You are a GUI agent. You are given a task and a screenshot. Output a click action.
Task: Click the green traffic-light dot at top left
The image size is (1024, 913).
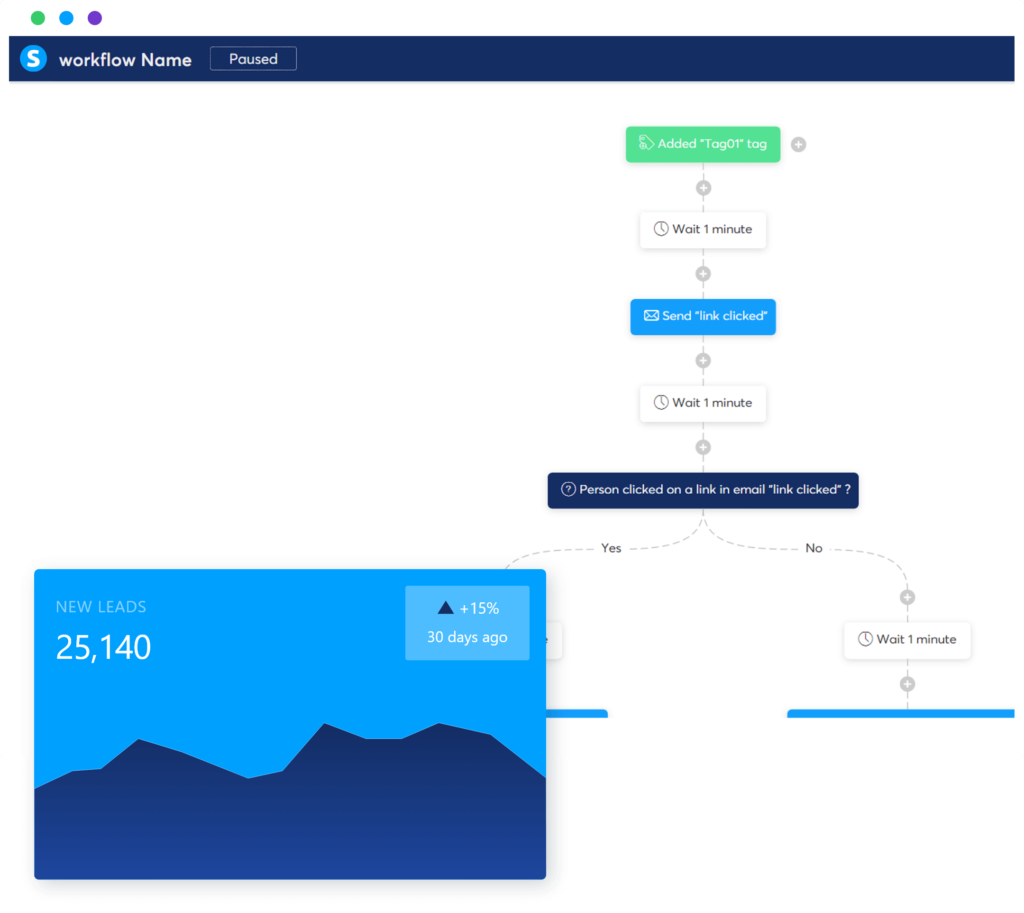[x=38, y=18]
